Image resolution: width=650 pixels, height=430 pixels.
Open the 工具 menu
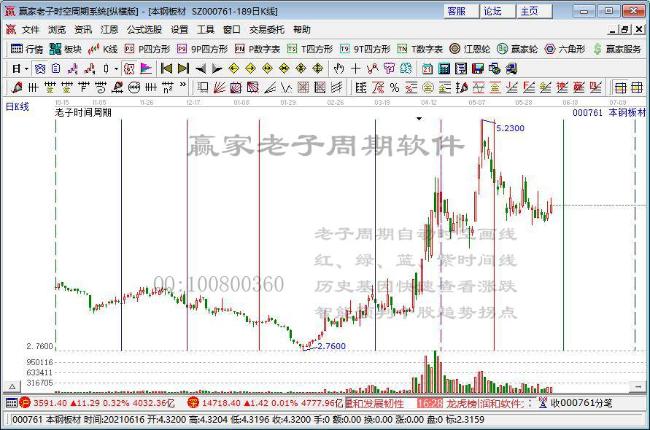[206, 30]
